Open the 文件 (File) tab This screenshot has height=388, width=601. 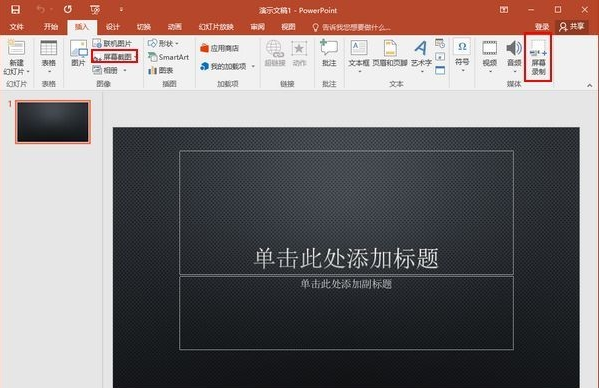coord(16,27)
